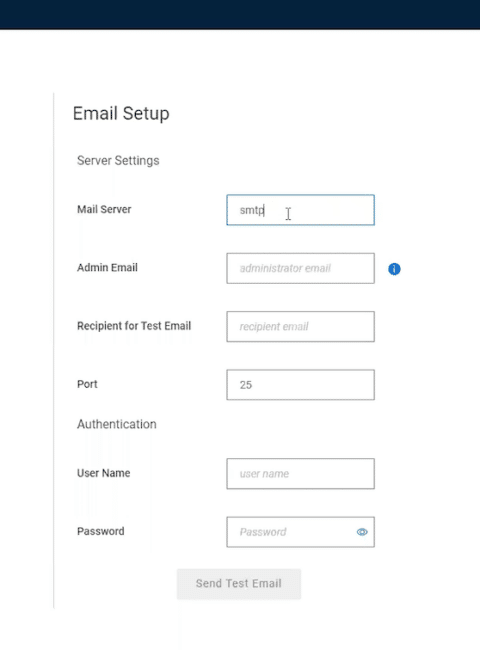This screenshot has height=650, width=480.
Task: Click the User Name label
Action: 104,473
